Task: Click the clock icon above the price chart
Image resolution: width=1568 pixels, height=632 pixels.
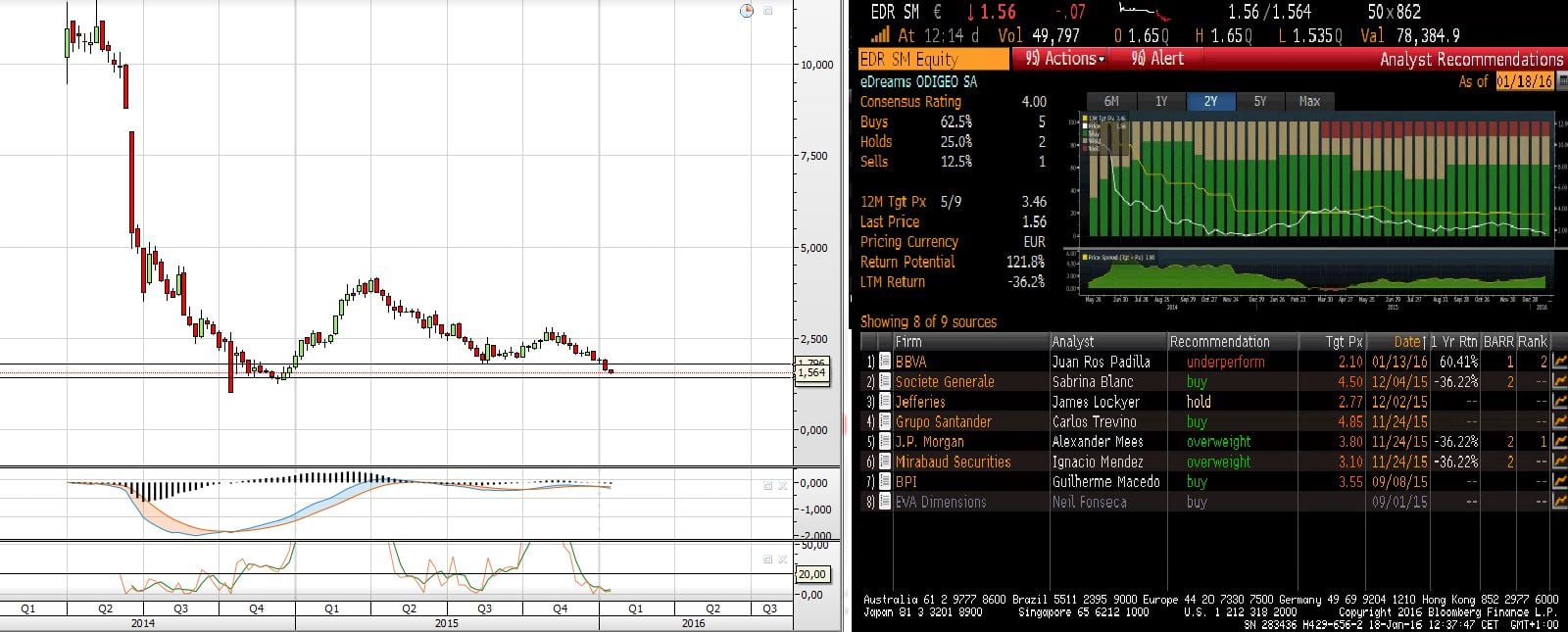Action: click(747, 10)
